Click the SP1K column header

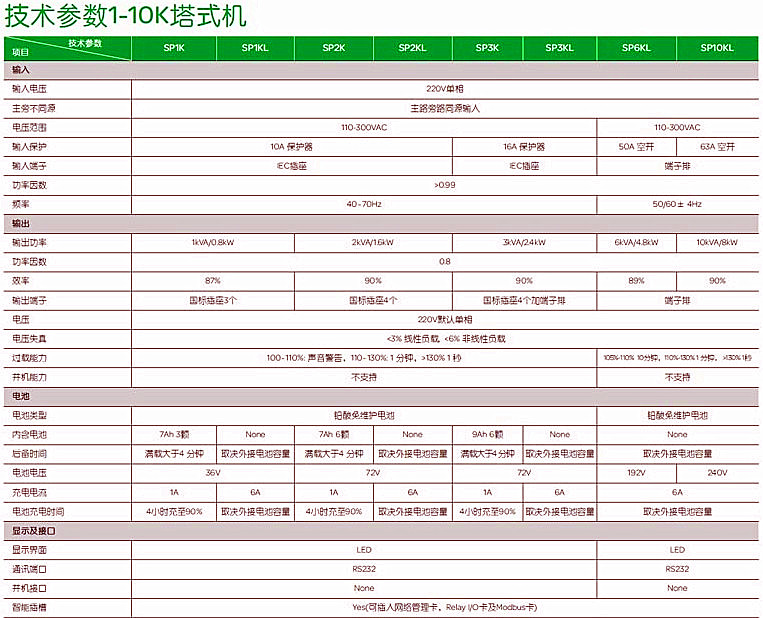(173, 47)
